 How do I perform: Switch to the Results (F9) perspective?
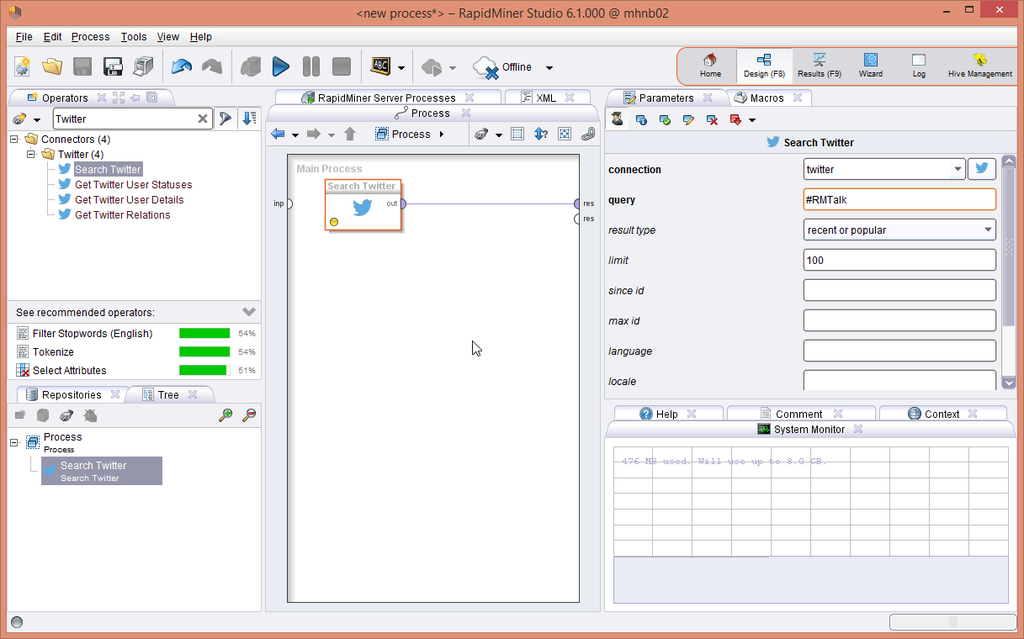819,66
